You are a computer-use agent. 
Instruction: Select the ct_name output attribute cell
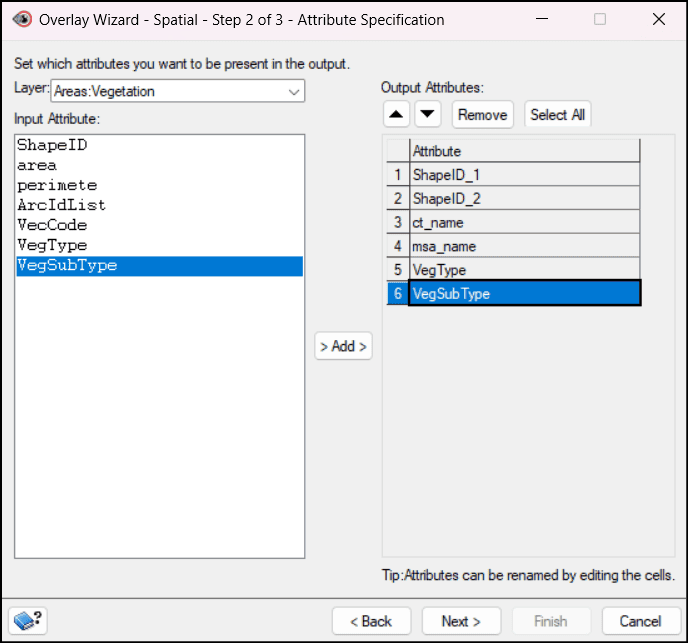click(x=525, y=222)
